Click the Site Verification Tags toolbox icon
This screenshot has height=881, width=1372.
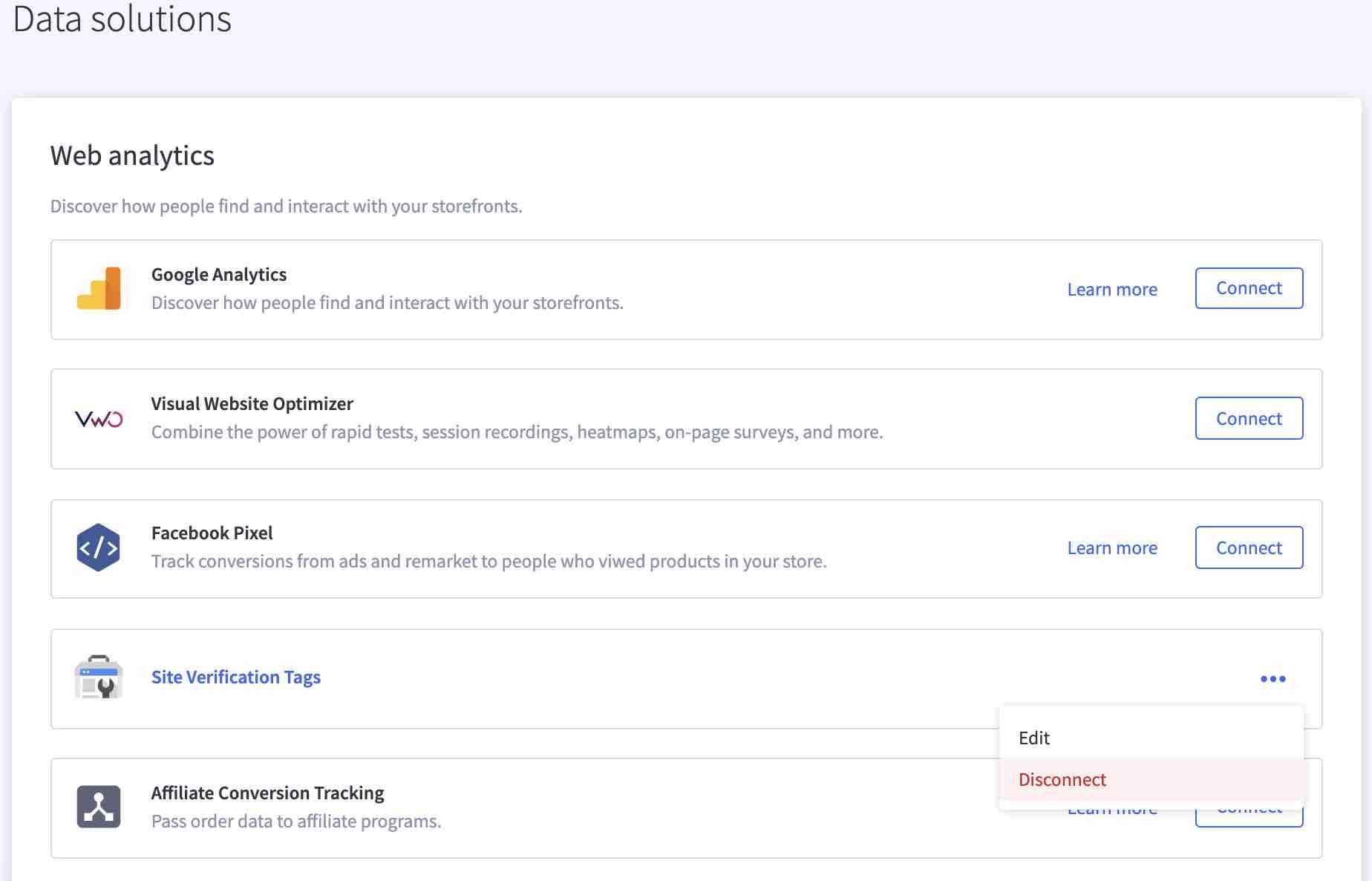[x=97, y=677]
